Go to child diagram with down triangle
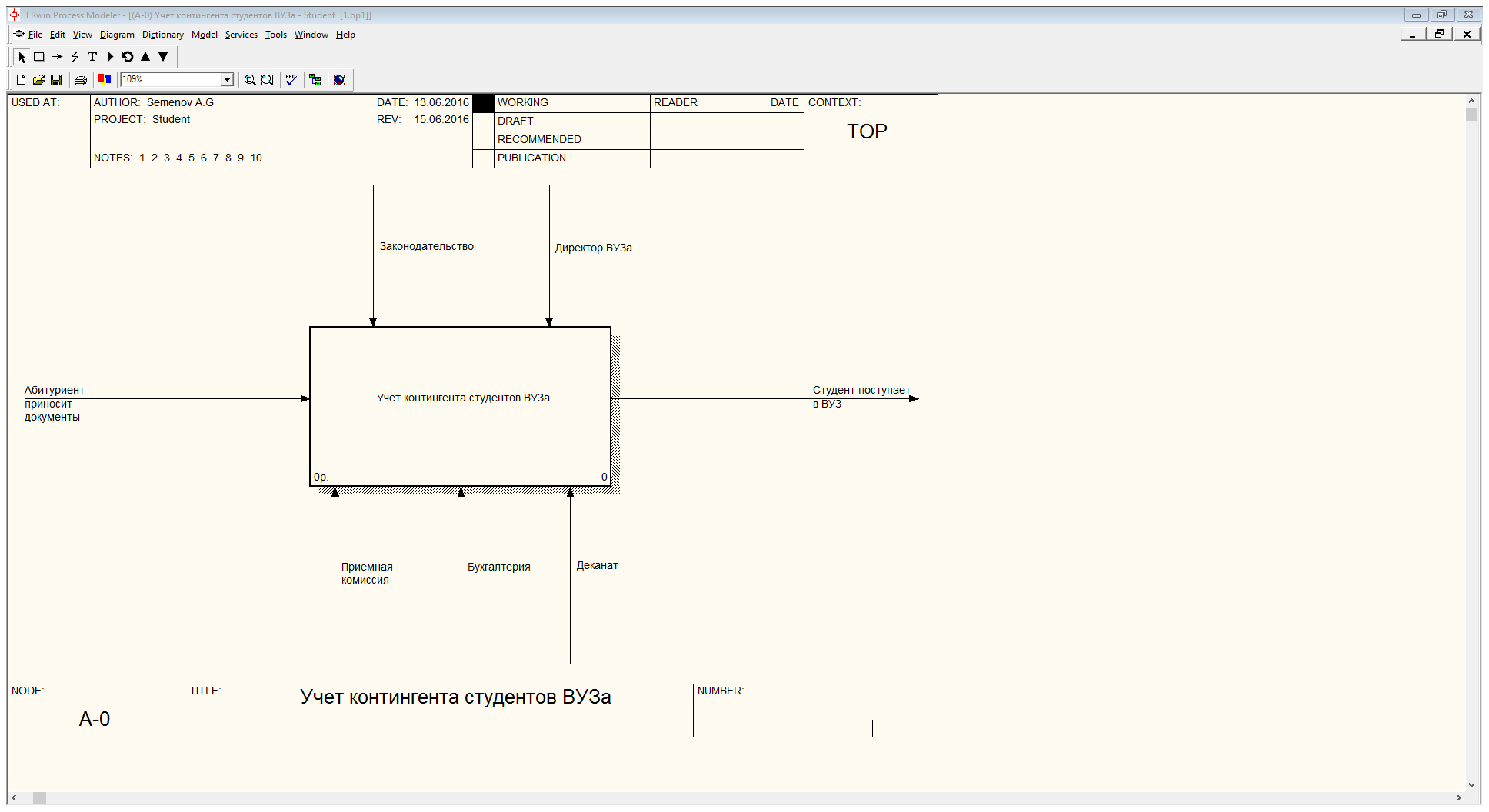Image resolution: width=1489 pixels, height=812 pixels. click(x=163, y=57)
